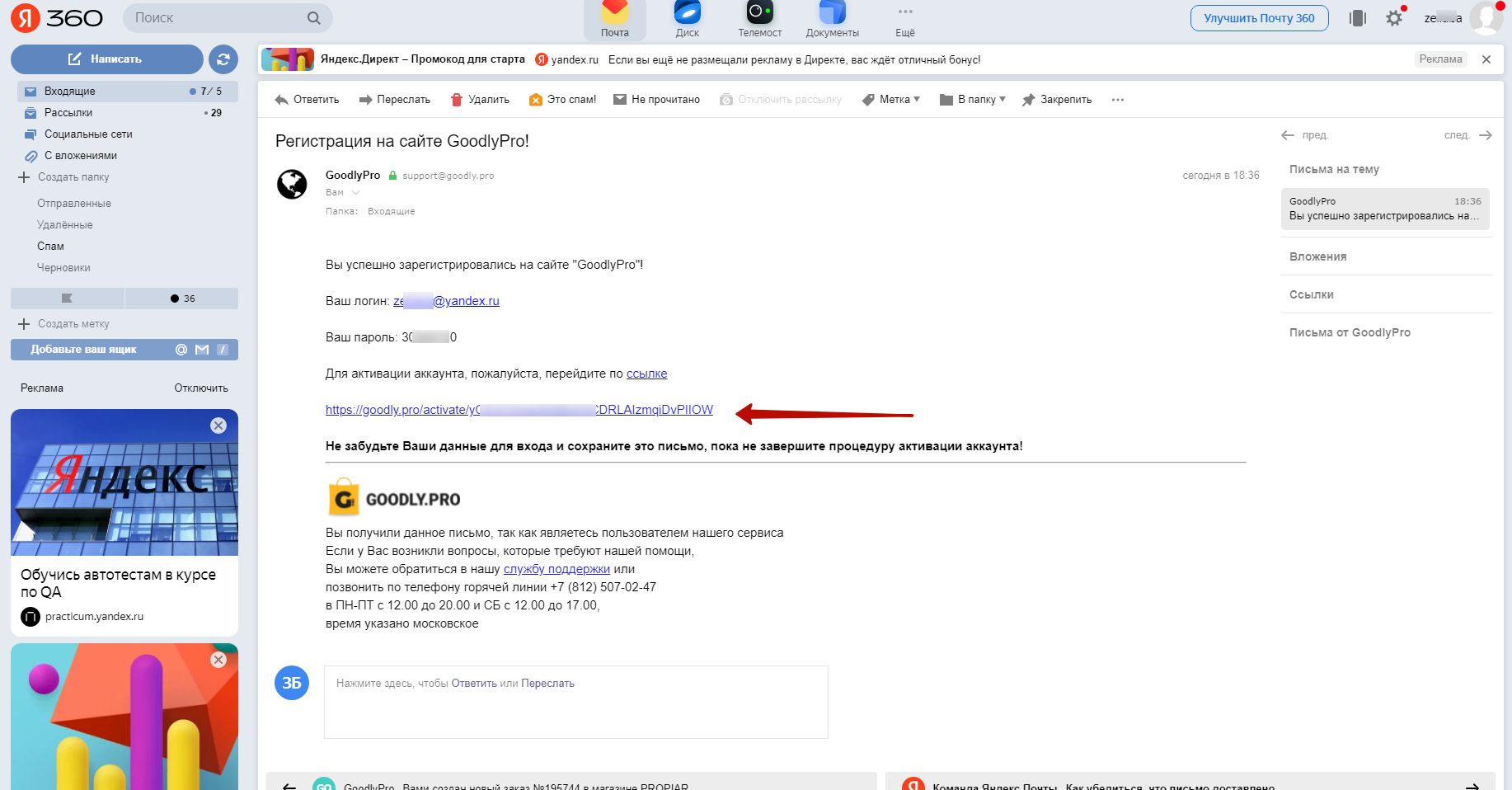The image size is (1512, 790).
Task: Open the settings gear icon
Action: coord(1394,18)
